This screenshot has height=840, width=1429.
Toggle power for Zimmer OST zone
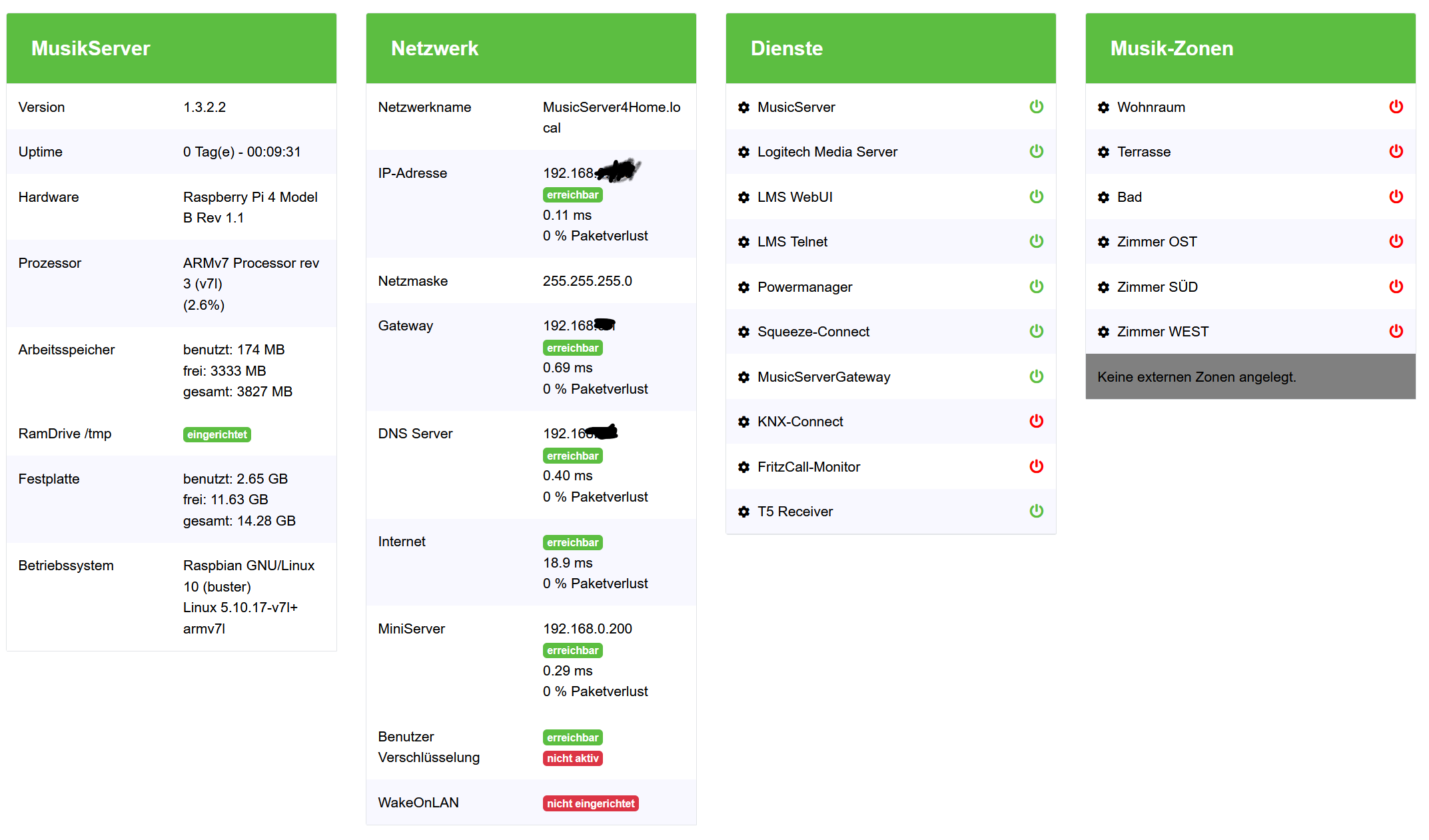[x=1396, y=241]
